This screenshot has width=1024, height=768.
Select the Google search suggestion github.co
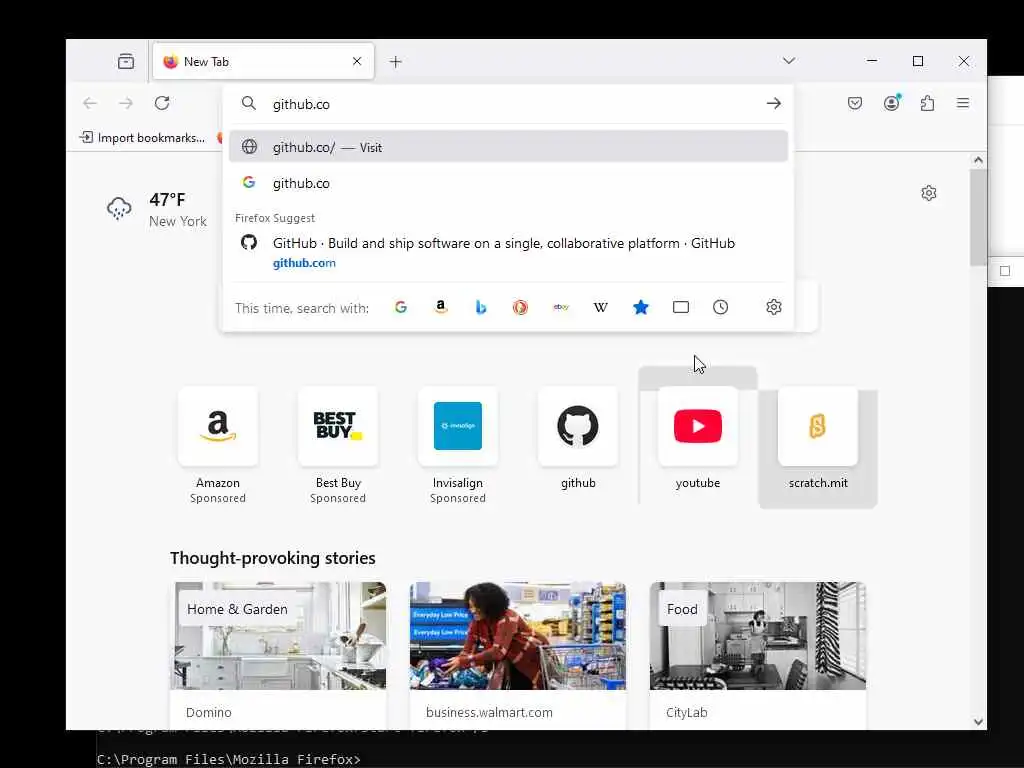(x=508, y=184)
